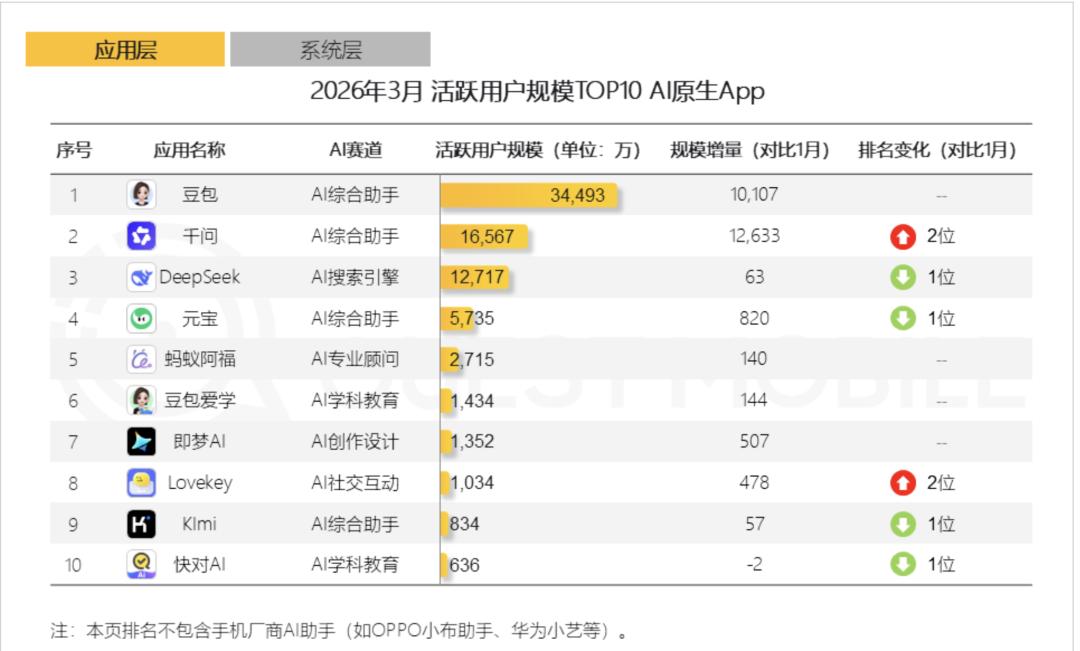Click the 即梦AI app icon
Viewport: 1080px width, 651px height.
point(141,442)
